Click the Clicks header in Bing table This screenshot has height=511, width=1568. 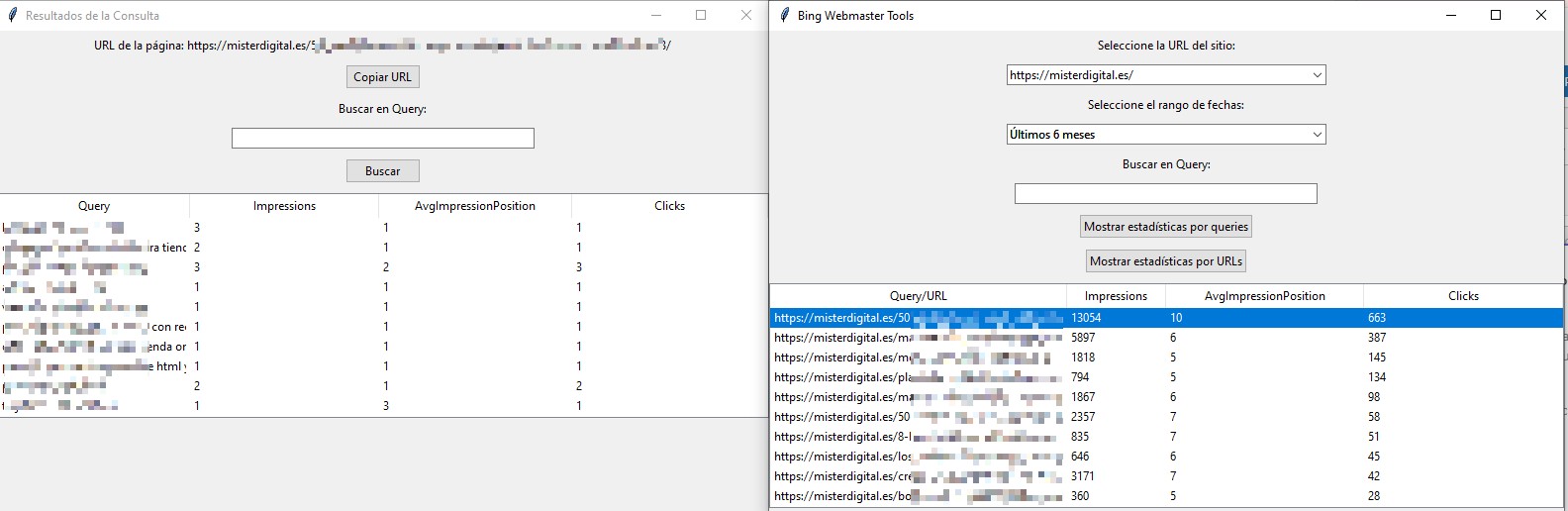tap(1463, 296)
